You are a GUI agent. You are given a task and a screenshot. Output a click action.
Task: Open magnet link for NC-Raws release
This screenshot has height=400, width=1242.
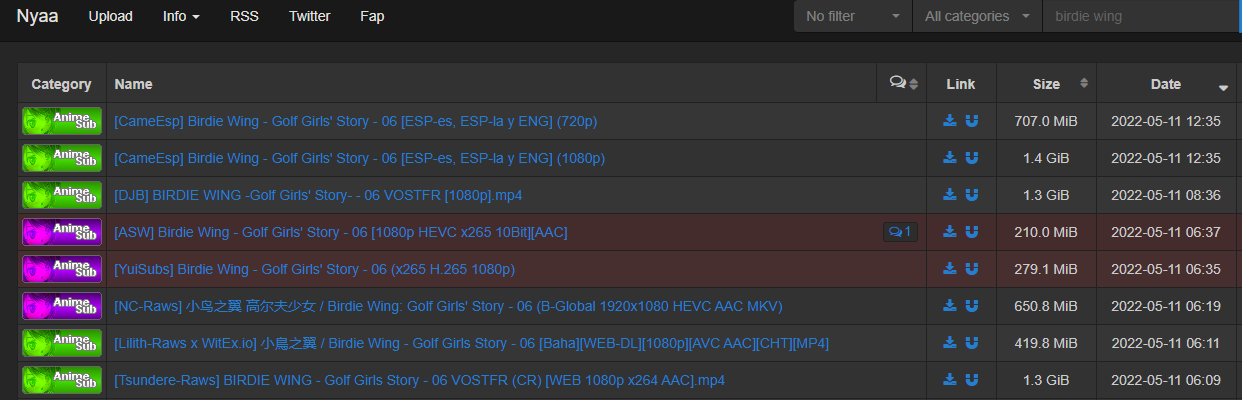tap(971, 306)
